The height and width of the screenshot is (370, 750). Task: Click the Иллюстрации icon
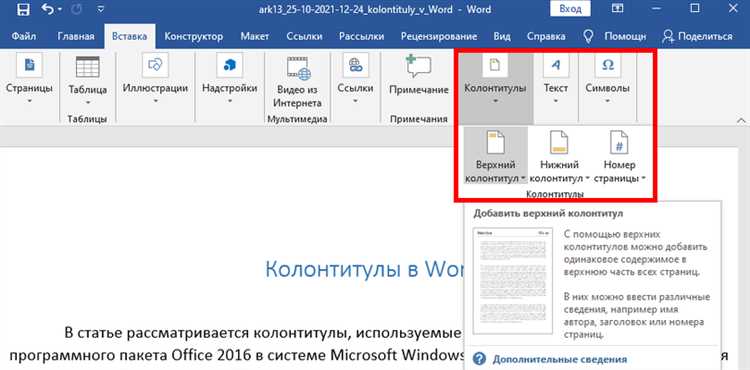pyautogui.click(x=155, y=65)
